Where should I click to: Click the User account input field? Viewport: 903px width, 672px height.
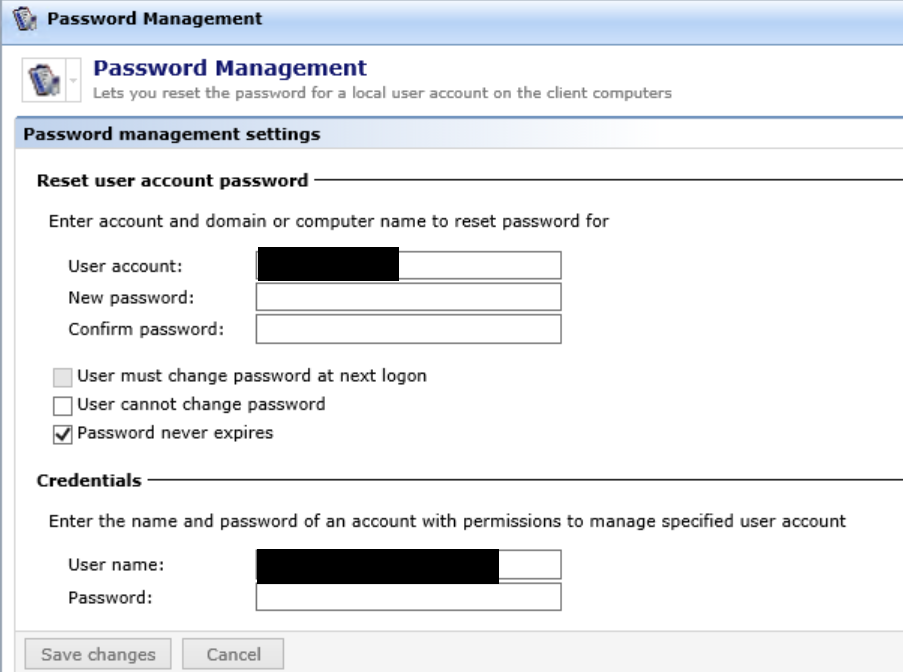tap(479, 265)
